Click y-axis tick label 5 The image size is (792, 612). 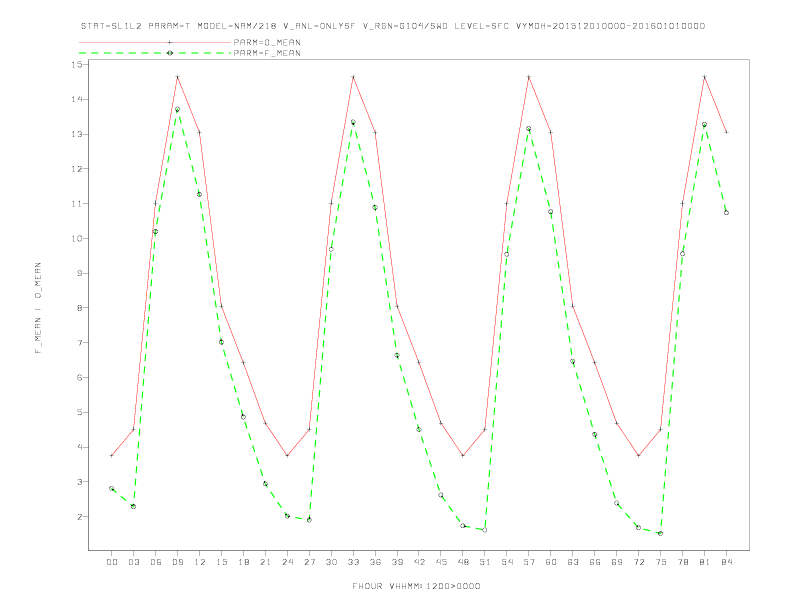pyautogui.click(x=79, y=413)
